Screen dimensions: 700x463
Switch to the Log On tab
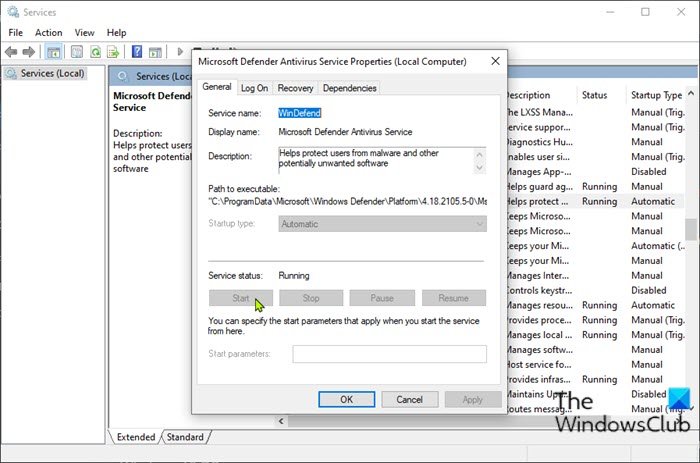click(254, 88)
